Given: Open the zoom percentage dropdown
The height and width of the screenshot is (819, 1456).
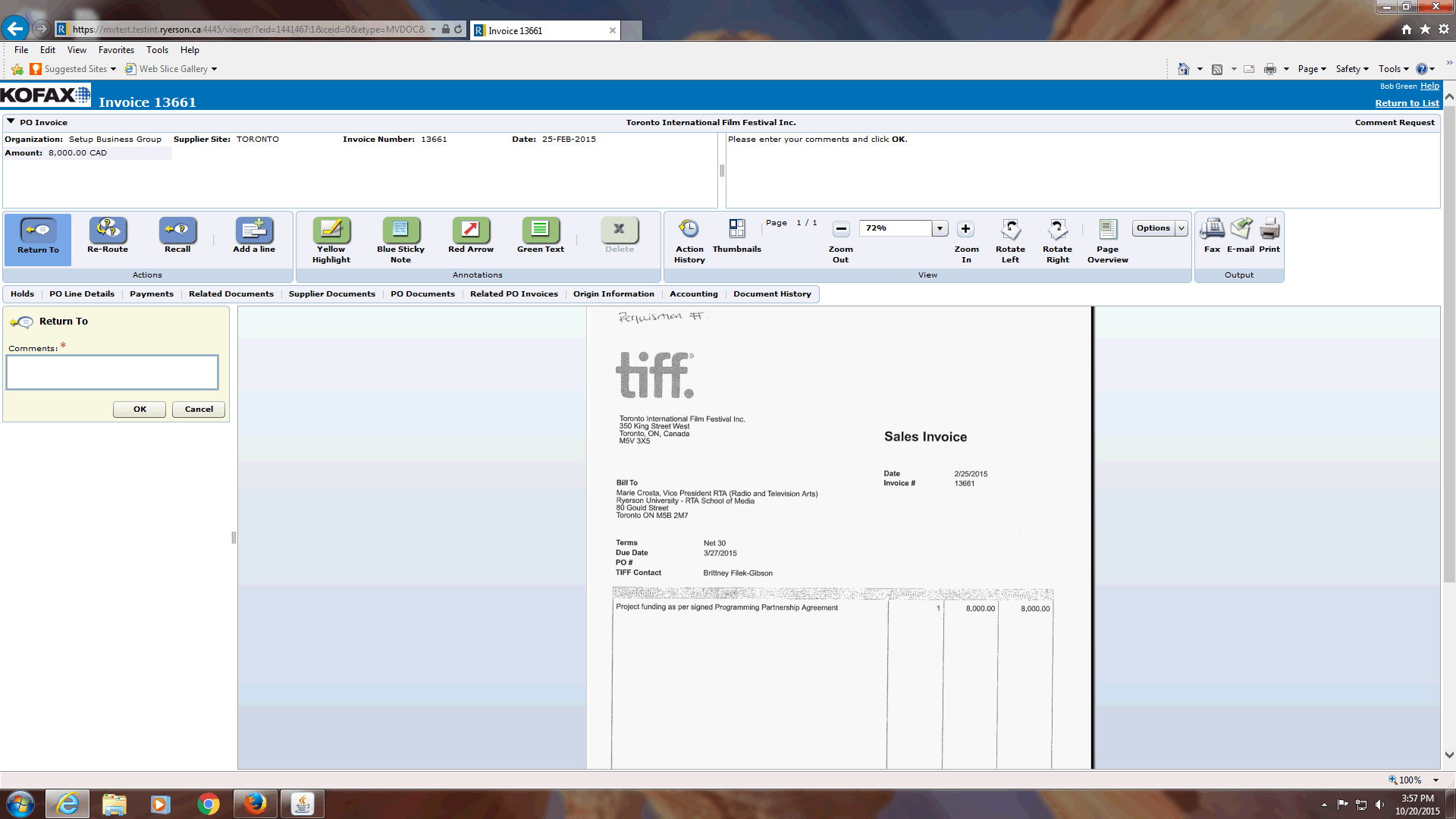Looking at the screenshot, I should pos(940,228).
